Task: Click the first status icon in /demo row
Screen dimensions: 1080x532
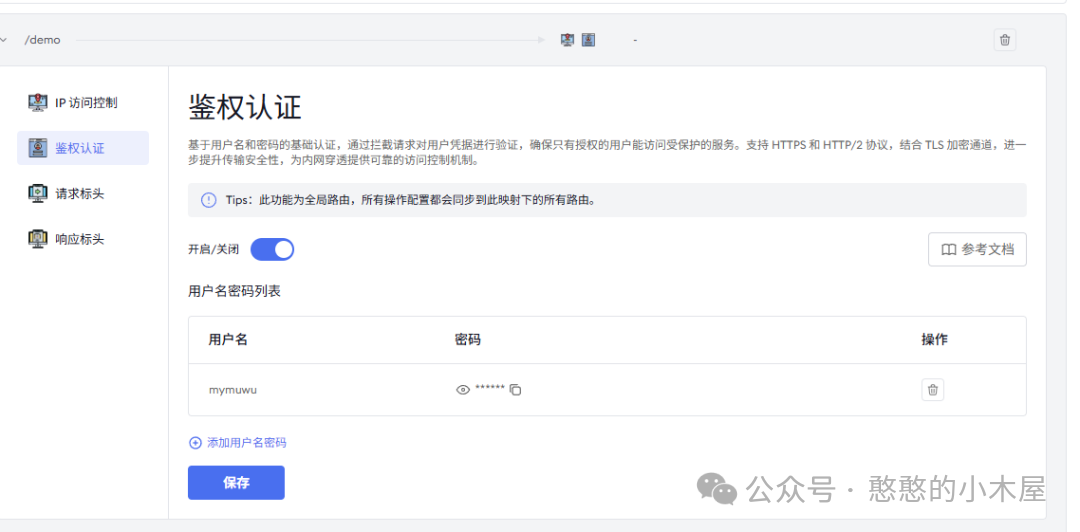Action: point(567,40)
